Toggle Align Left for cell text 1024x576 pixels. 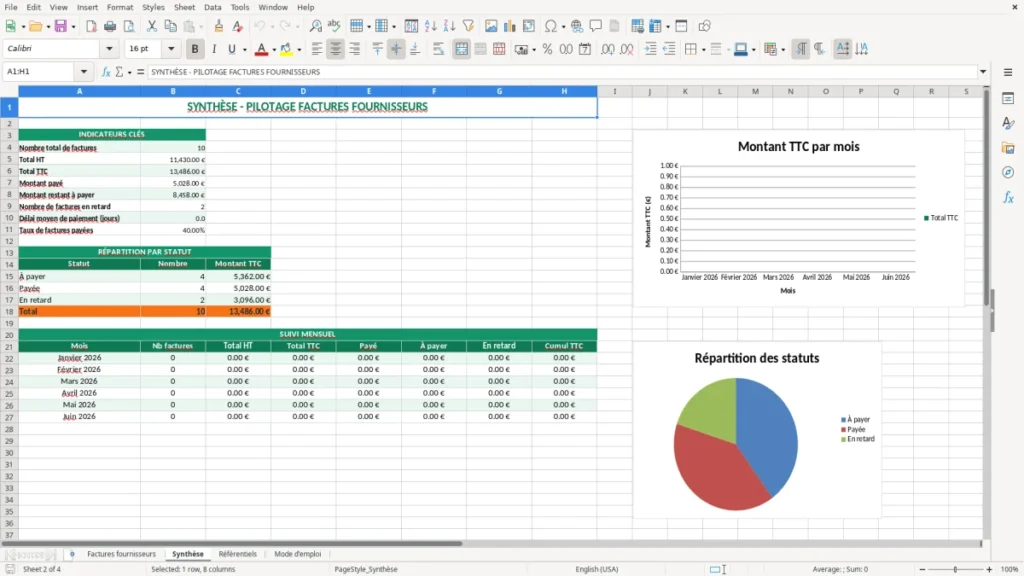click(x=317, y=49)
